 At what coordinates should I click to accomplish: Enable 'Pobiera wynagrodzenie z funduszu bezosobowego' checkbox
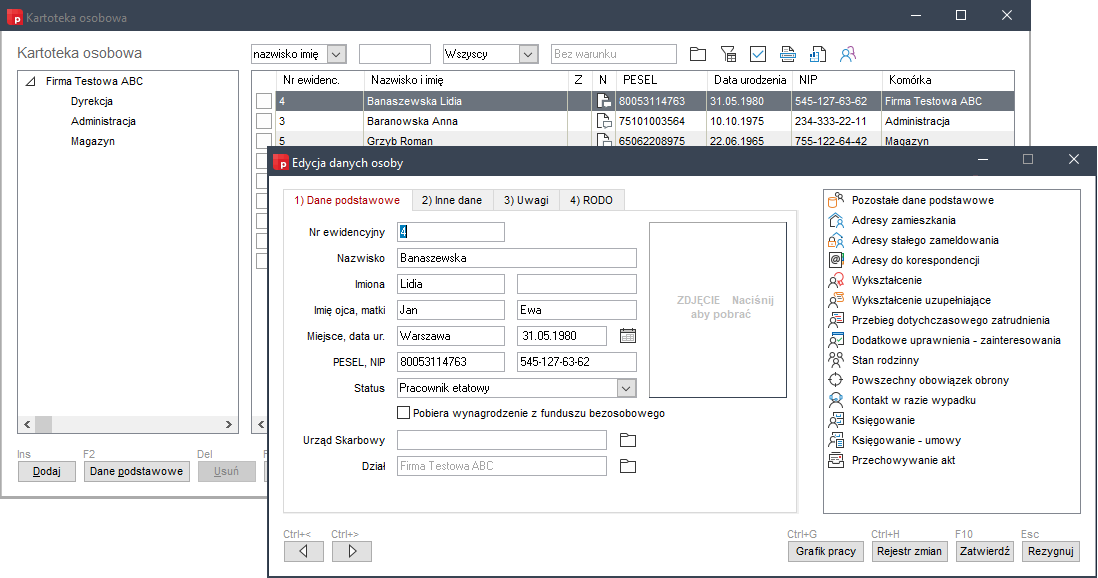click(404, 413)
